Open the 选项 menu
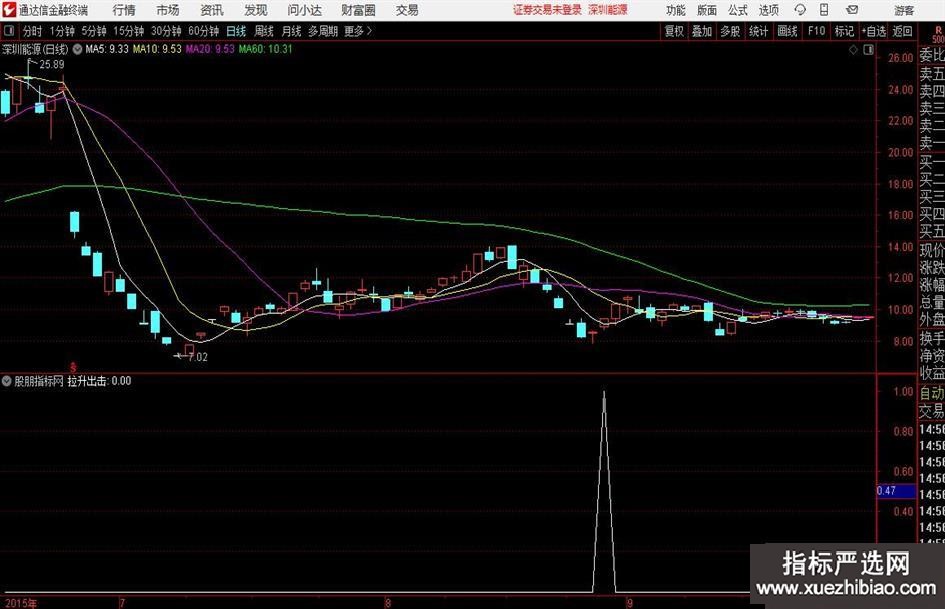The height and width of the screenshot is (609, 945). click(x=768, y=10)
